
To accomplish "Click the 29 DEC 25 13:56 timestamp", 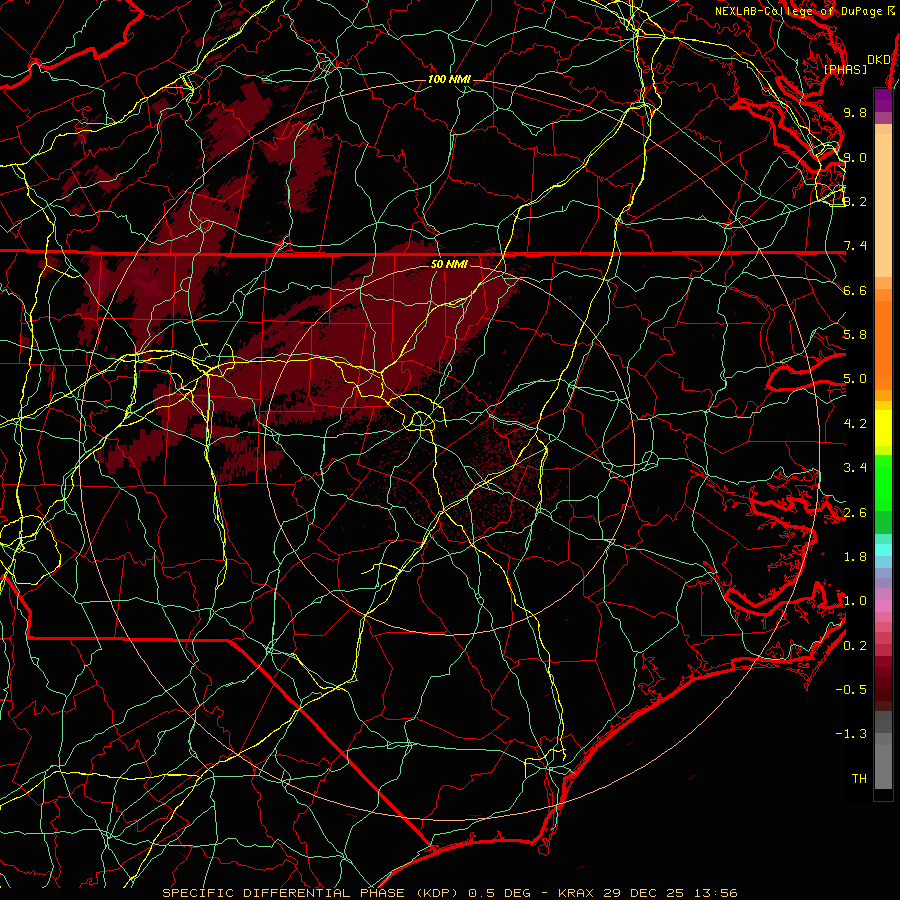I will (x=670, y=893).
